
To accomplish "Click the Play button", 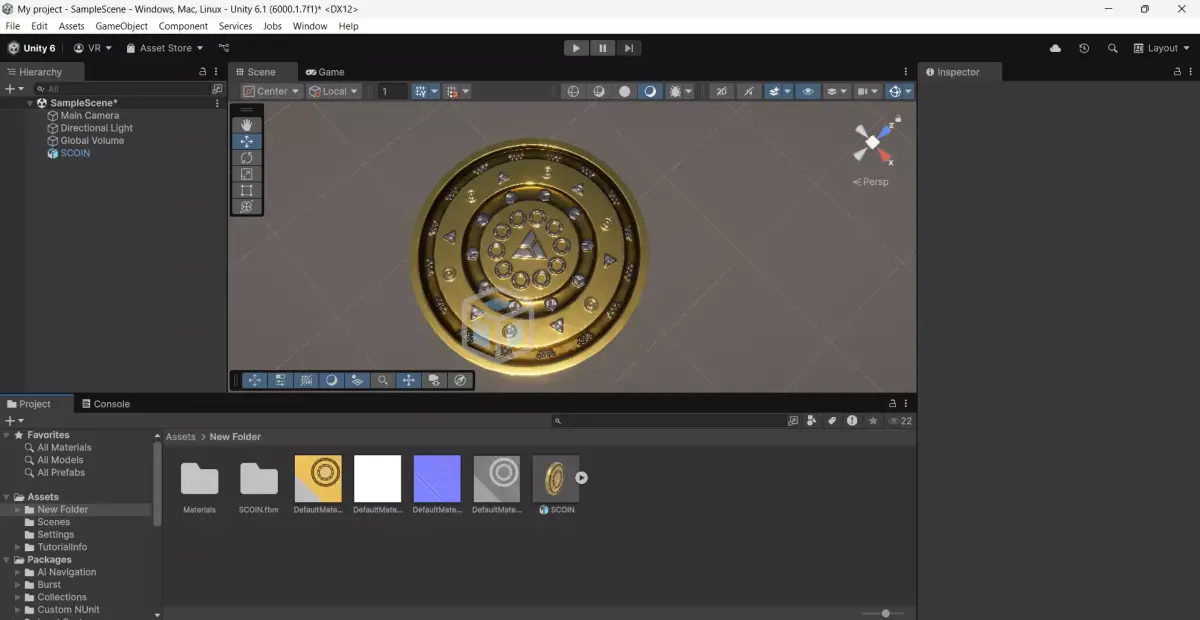I will coord(576,48).
